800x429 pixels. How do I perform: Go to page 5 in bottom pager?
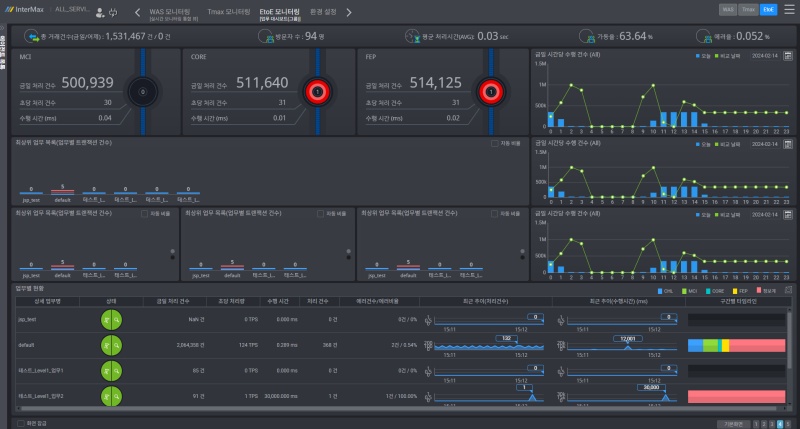[788, 424]
